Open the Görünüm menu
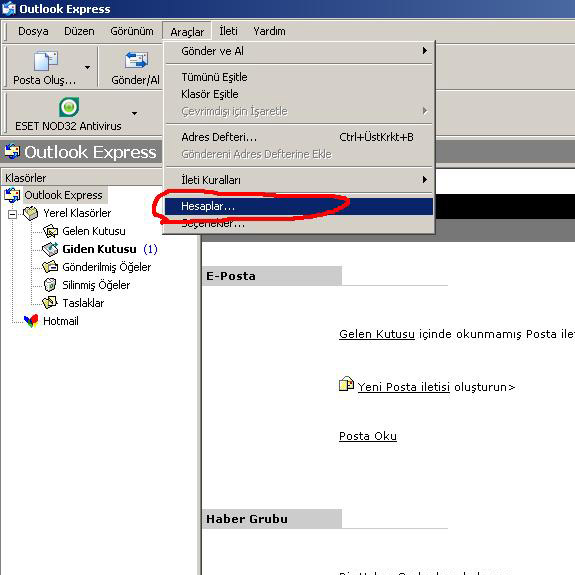Screen dimensions: 575x575 click(x=132, y=31)
